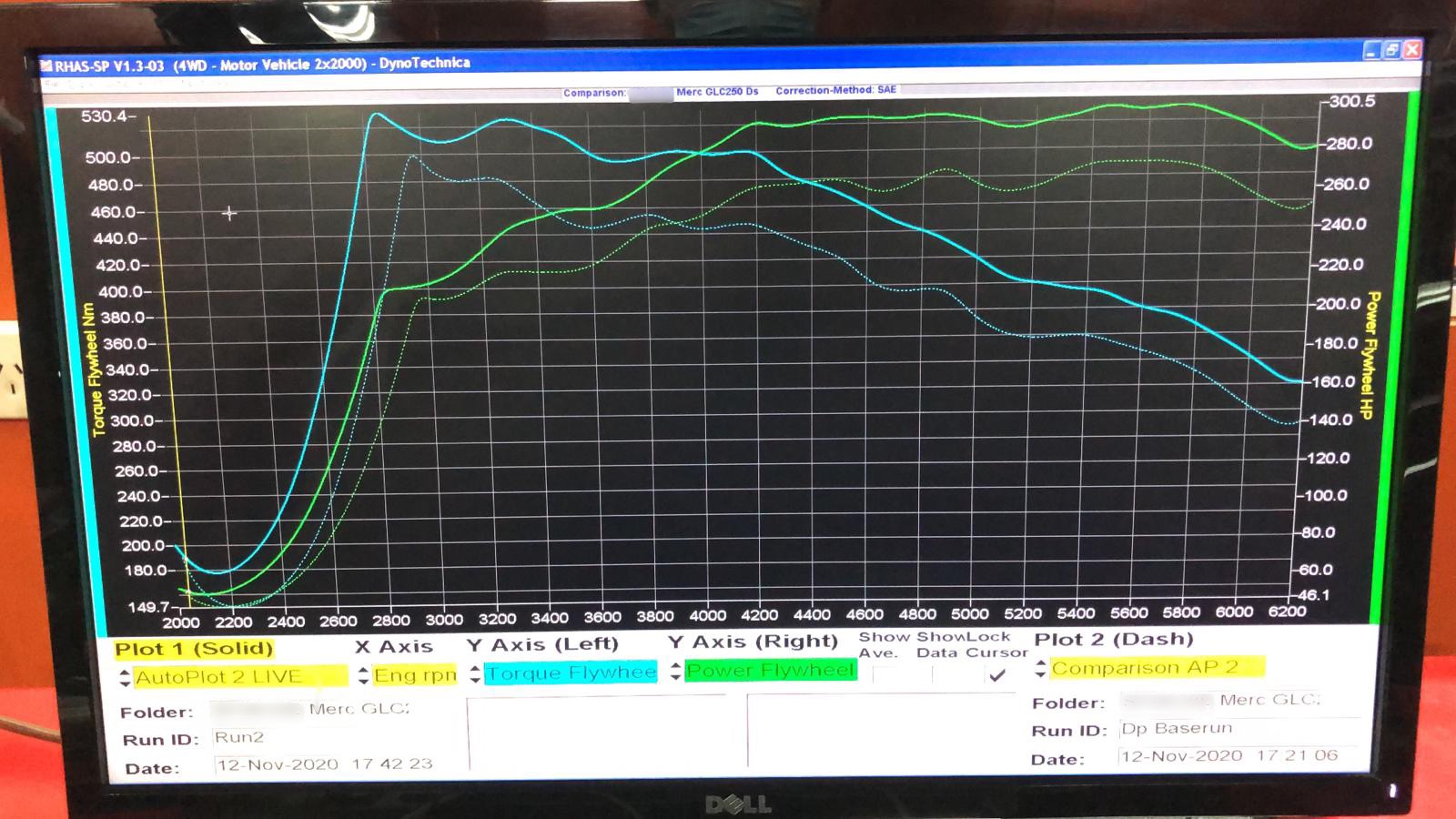The image size is (1456, 819).
Task: Click the empty text box under Y Axis (Right)
Action: [881, 730]
